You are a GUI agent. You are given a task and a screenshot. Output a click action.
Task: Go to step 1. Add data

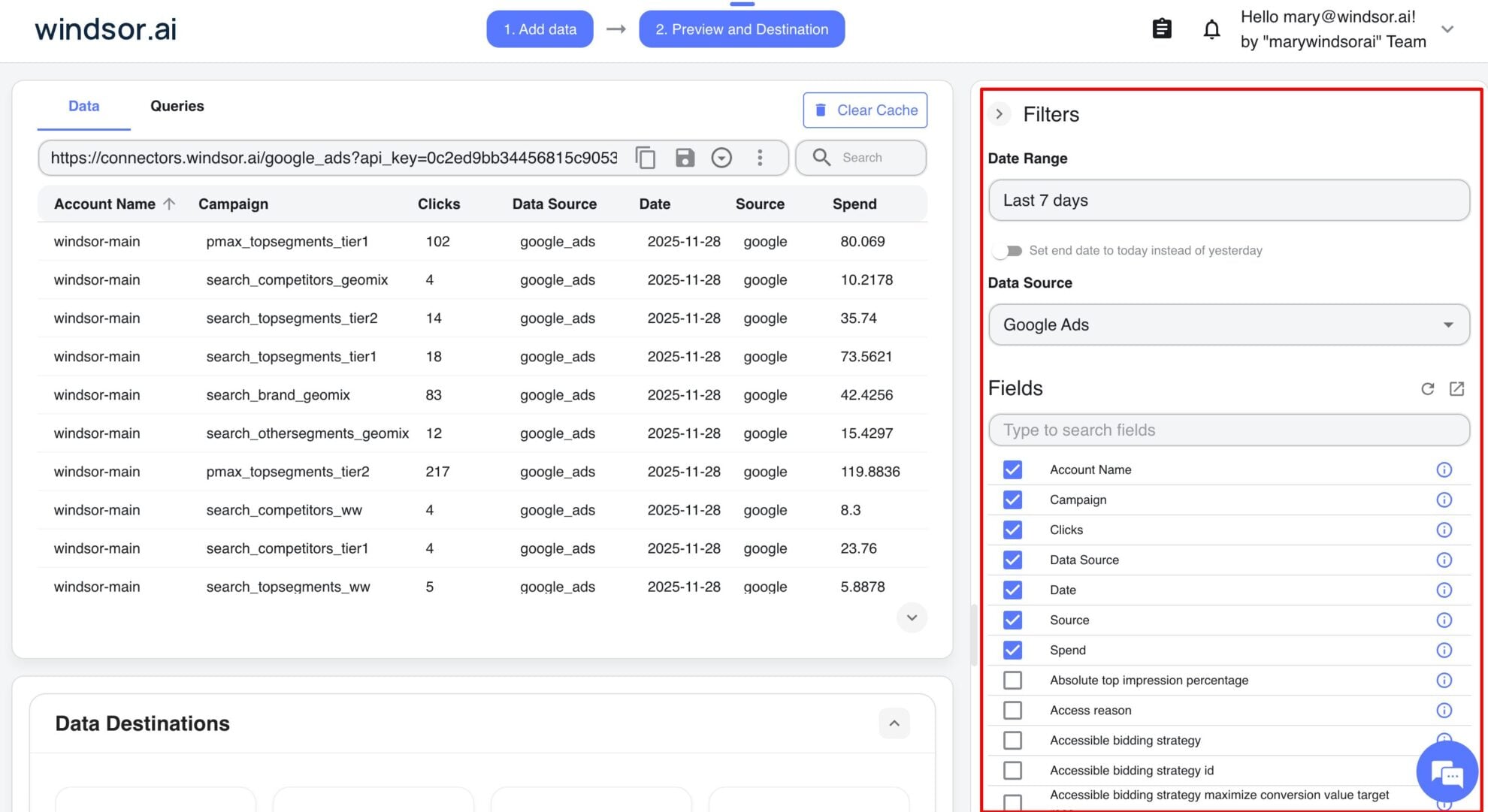click(540, 29)
